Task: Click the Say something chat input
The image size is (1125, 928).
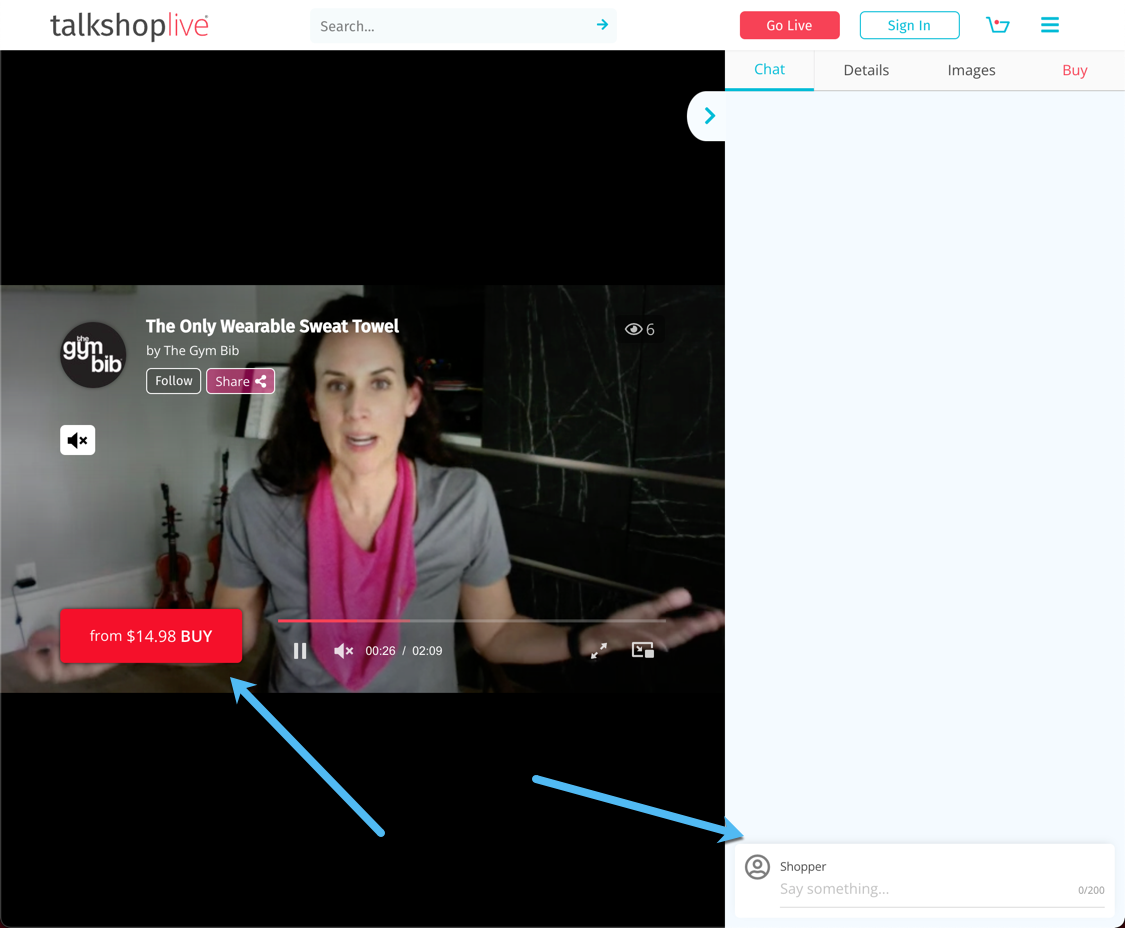Action: pos(900,888)
